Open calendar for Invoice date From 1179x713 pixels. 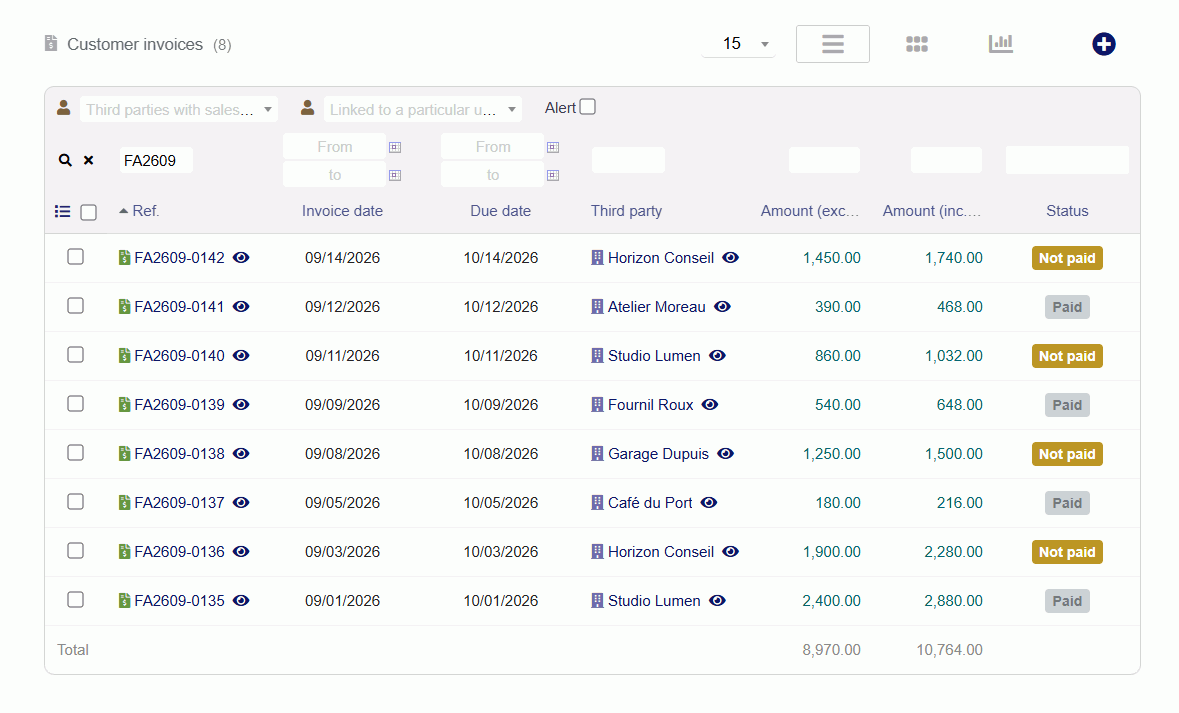(395, 147)
